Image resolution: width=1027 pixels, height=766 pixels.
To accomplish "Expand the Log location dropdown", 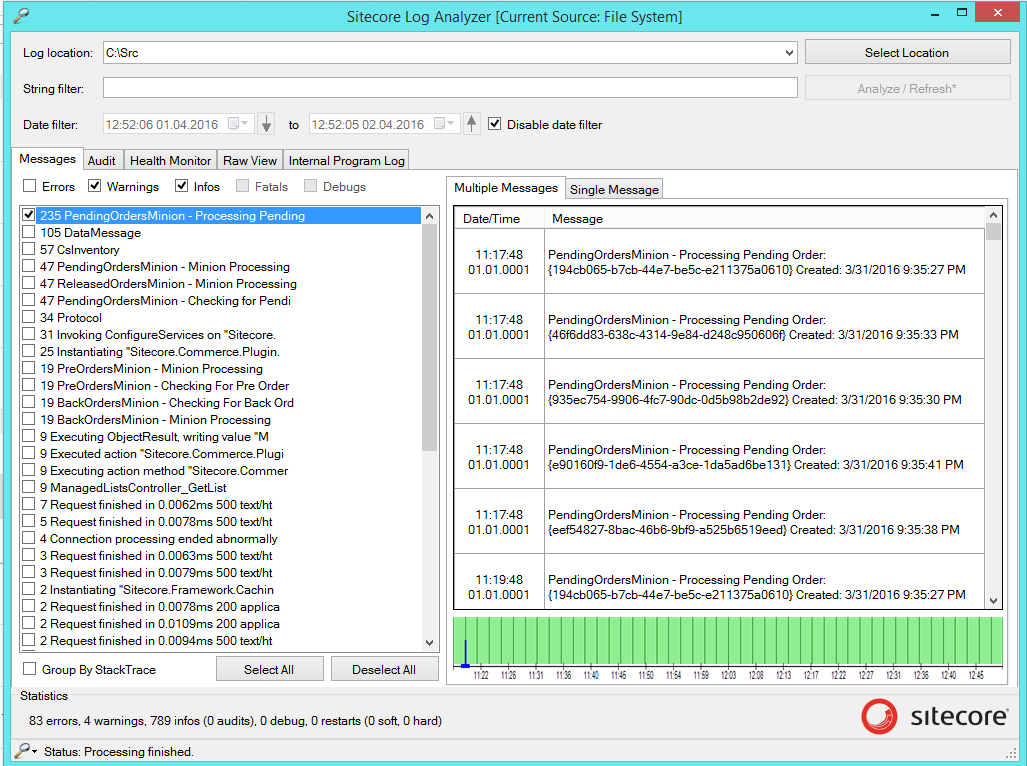I will click(789, 53).
